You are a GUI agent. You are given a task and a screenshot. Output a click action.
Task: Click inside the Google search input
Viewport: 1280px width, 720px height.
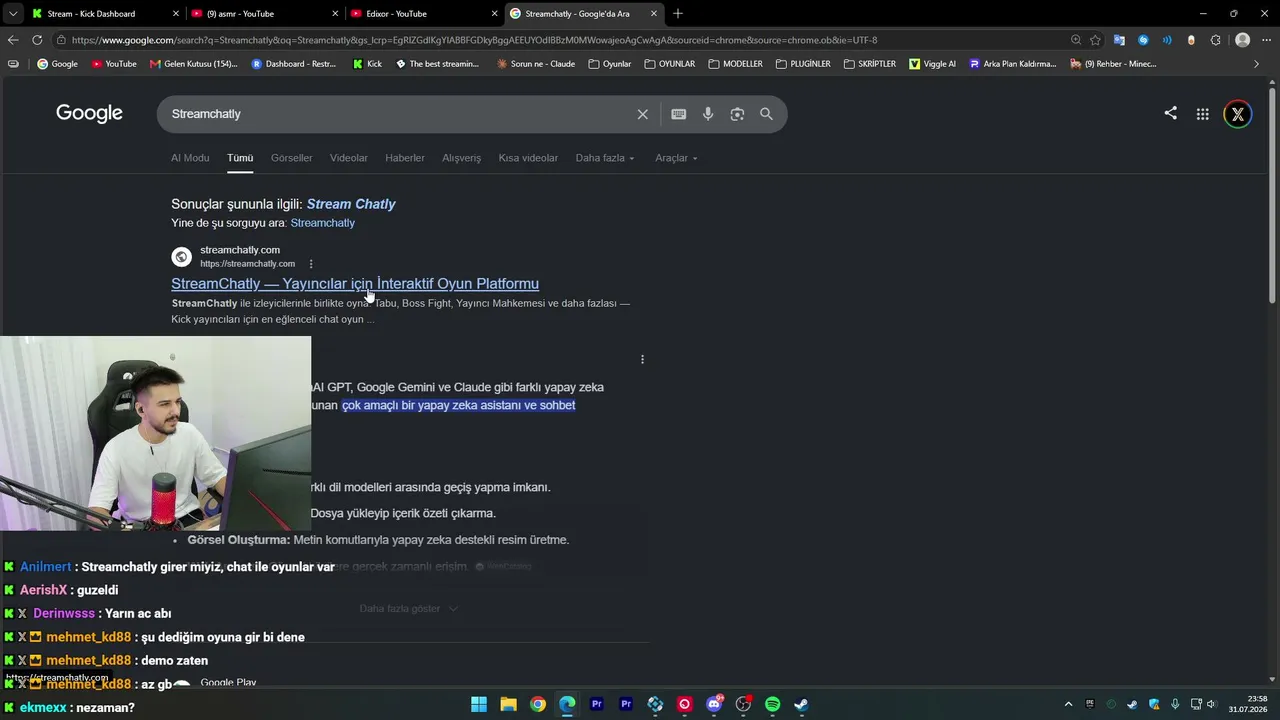(398, 114)
